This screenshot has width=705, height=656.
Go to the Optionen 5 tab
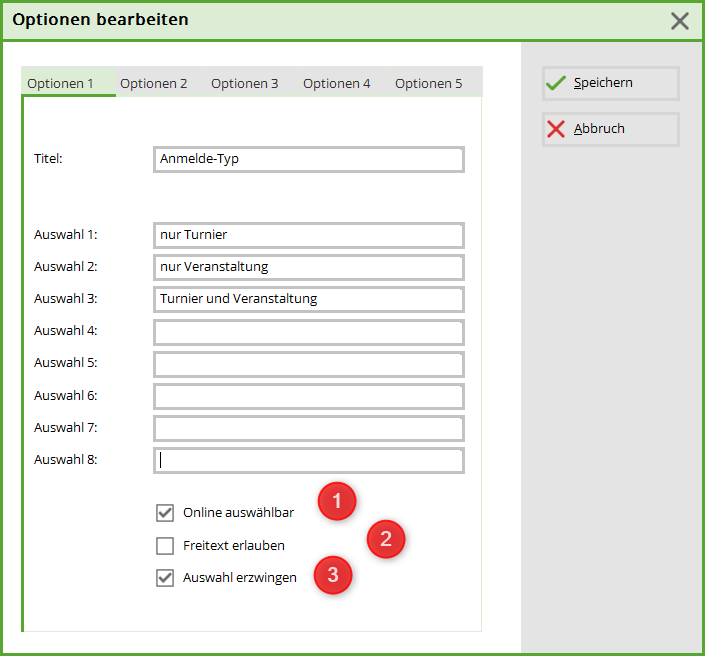429,83
